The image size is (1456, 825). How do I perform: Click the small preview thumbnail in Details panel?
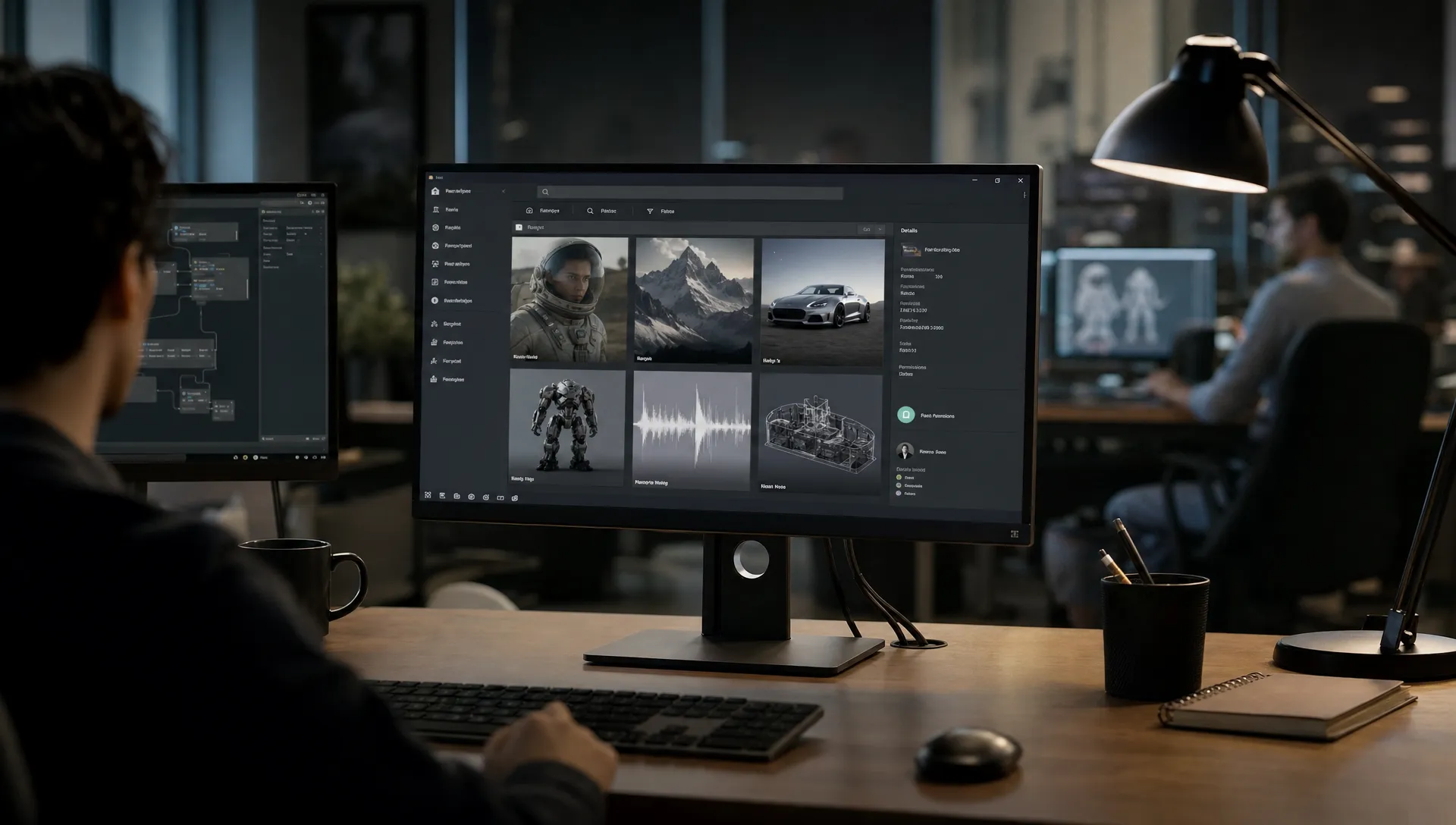[910, 249]
